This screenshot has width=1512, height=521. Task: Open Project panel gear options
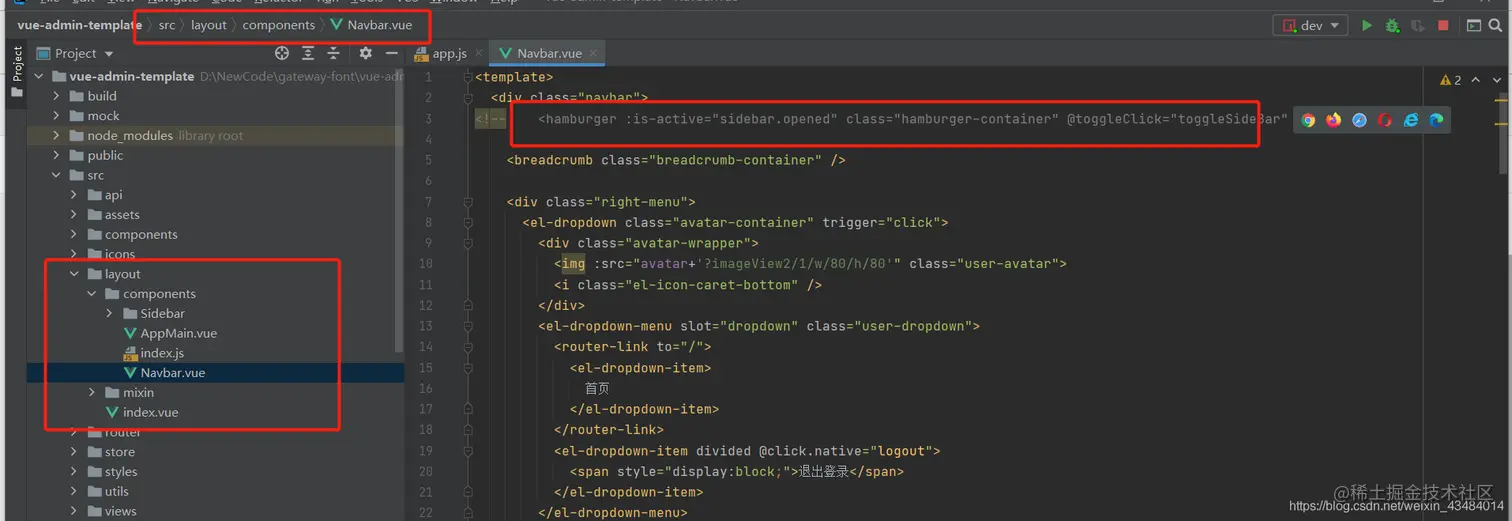pos(365,53)
